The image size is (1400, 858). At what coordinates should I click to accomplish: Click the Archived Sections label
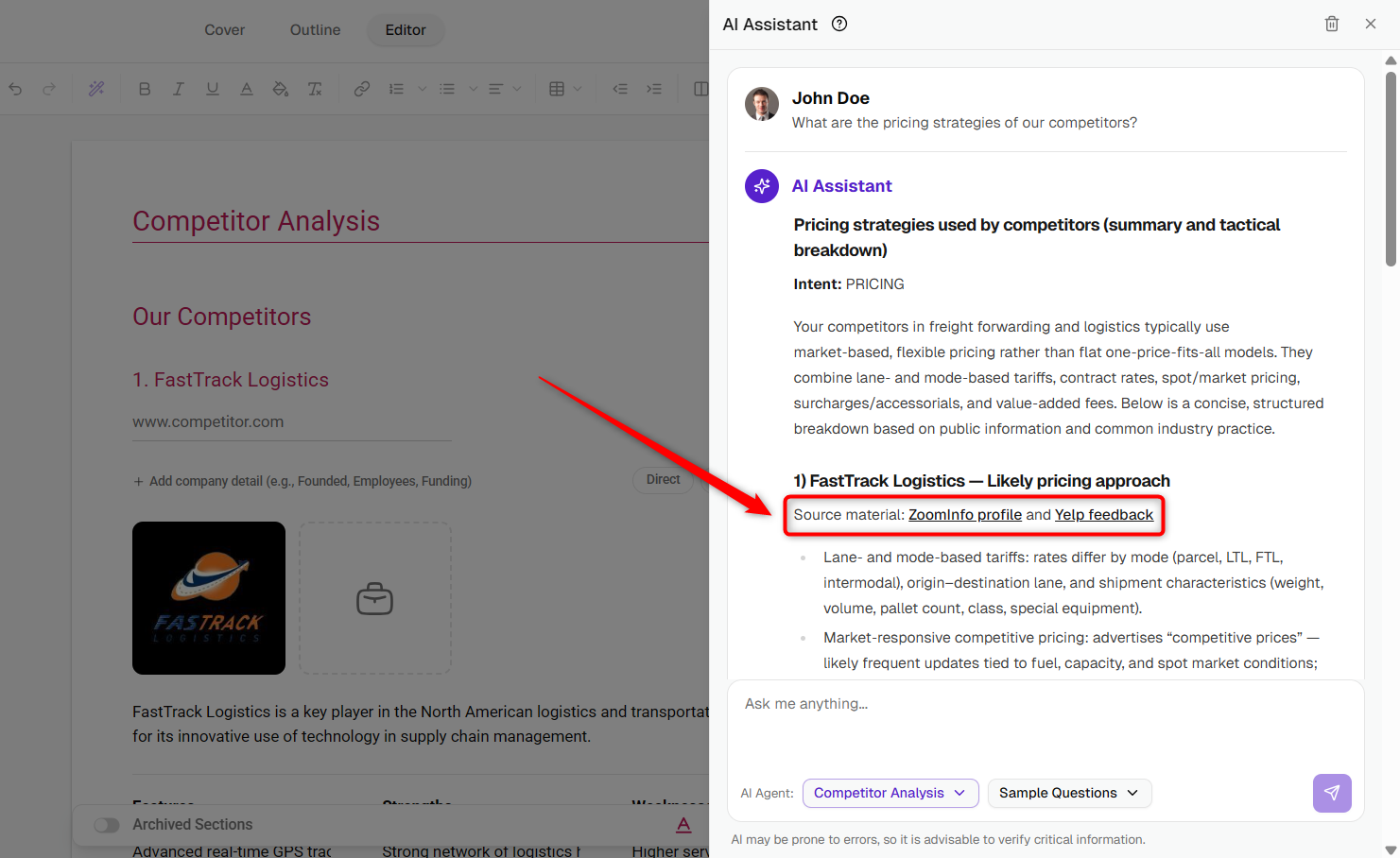(193, 825)
